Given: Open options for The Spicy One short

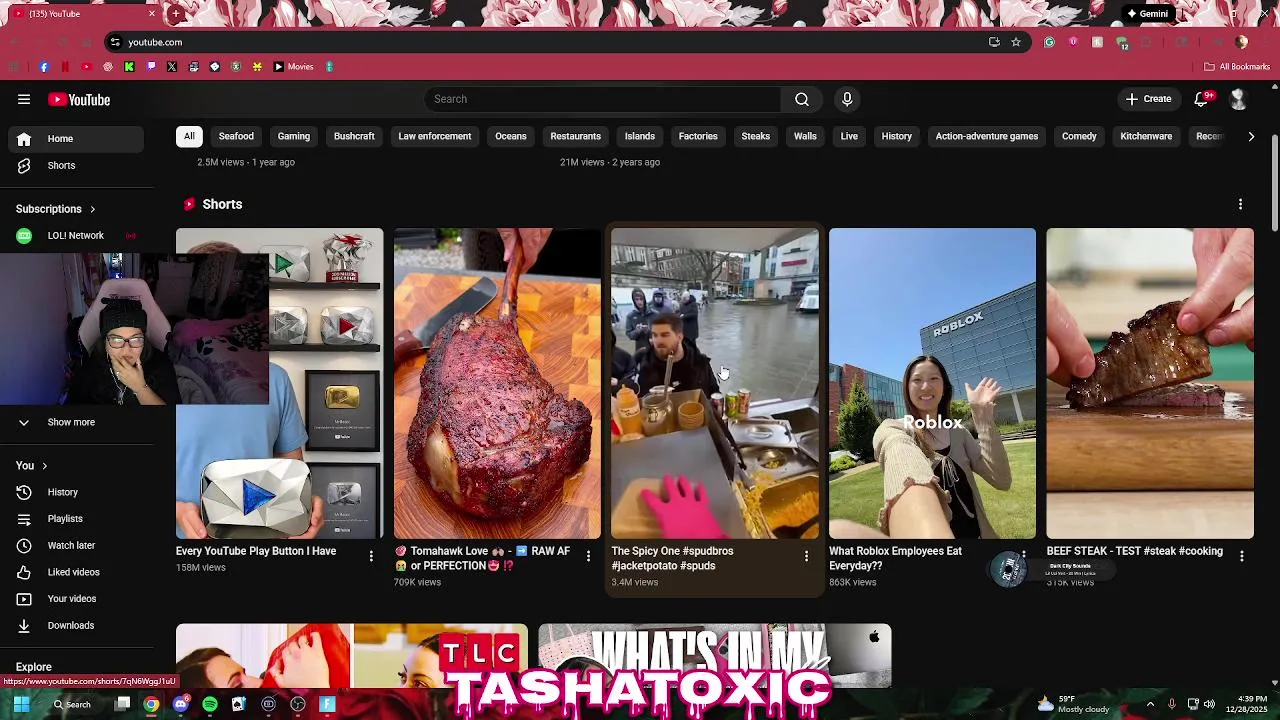Looking at the screenshot, I should click(806, 556).
